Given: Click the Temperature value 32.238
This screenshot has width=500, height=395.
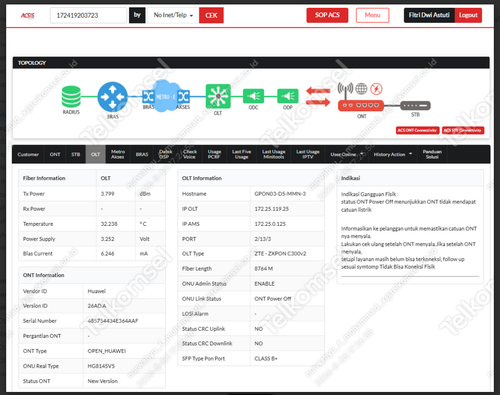Looking at the screenshot, I should click(109, 224).
